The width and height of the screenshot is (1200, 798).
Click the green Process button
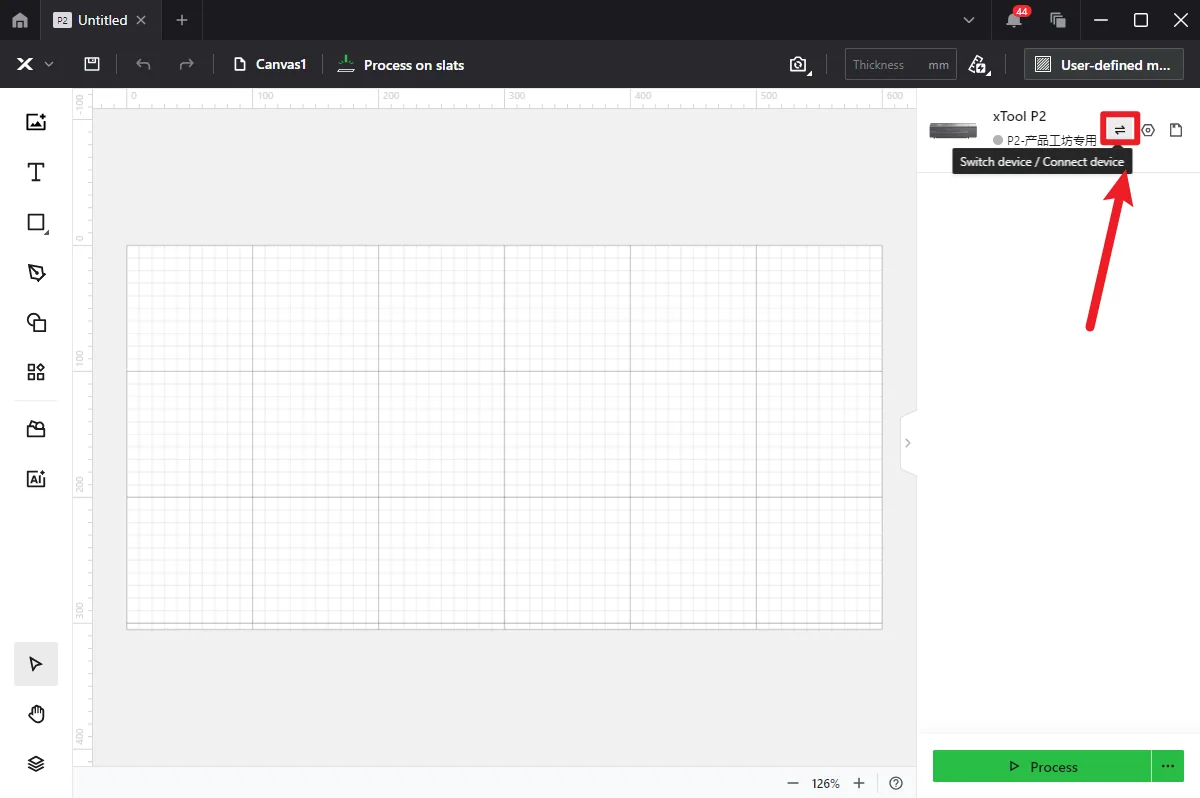[1042, 766]
